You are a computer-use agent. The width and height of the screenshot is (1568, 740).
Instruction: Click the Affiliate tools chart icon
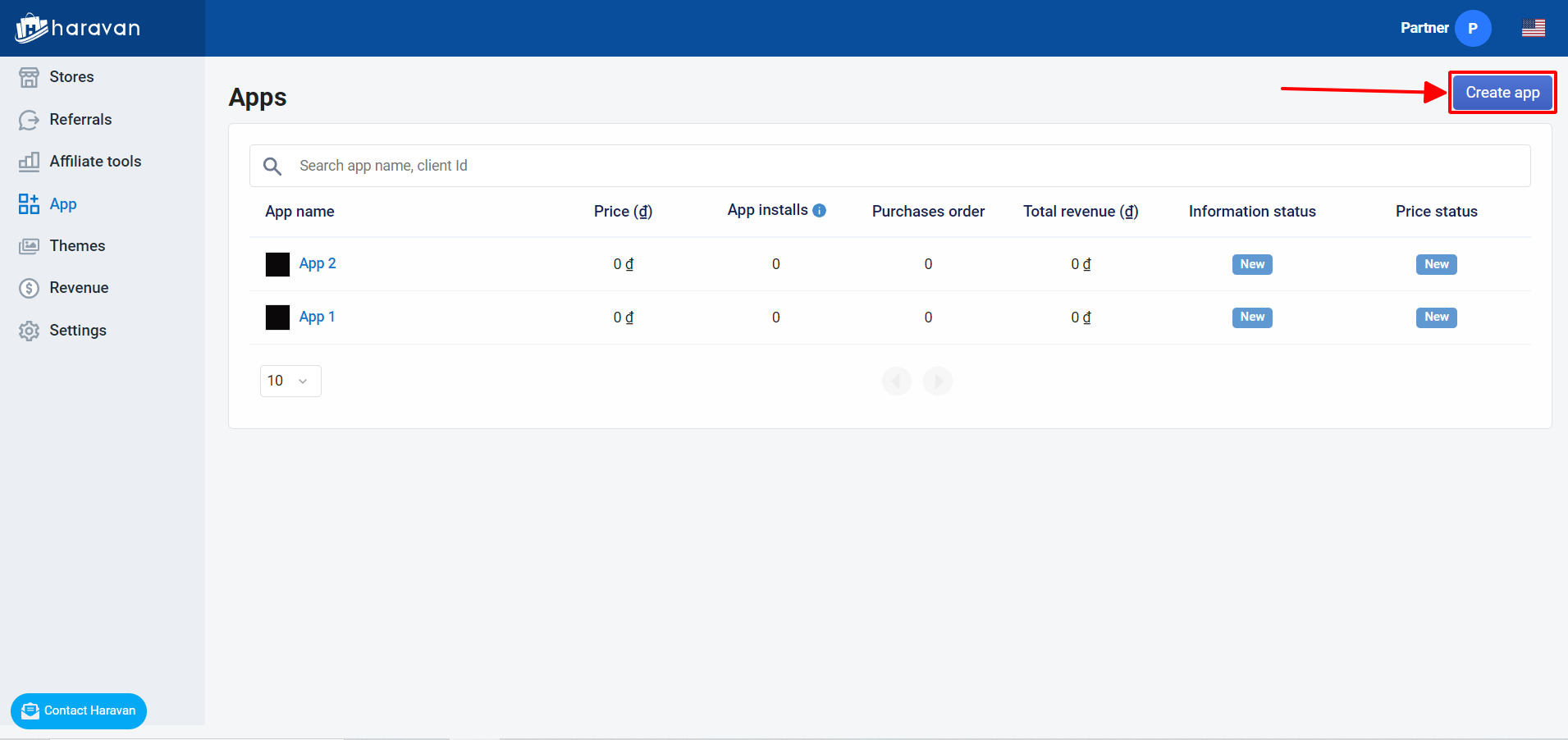(x=29, y=161)
